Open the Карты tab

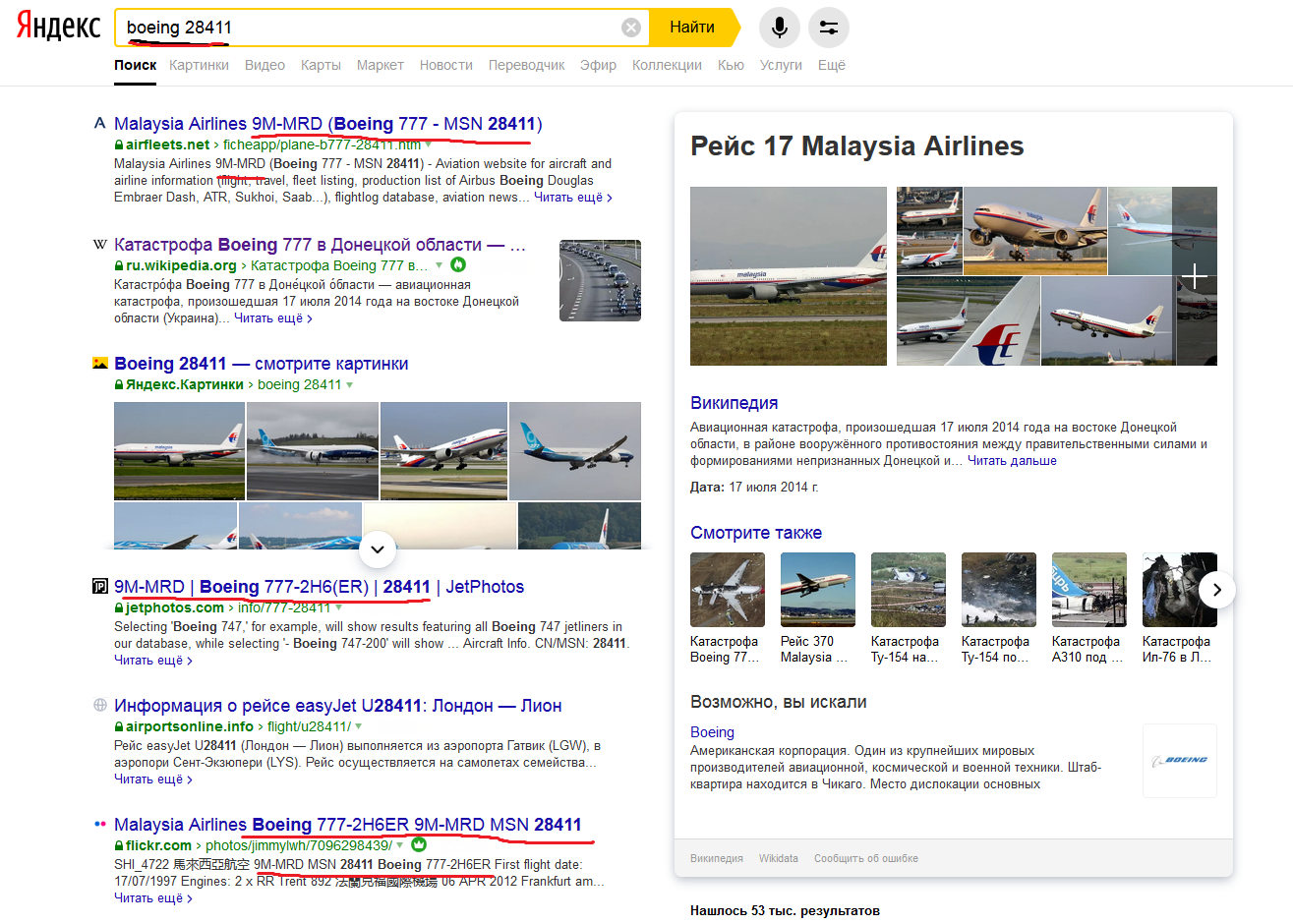coord(321,65)
